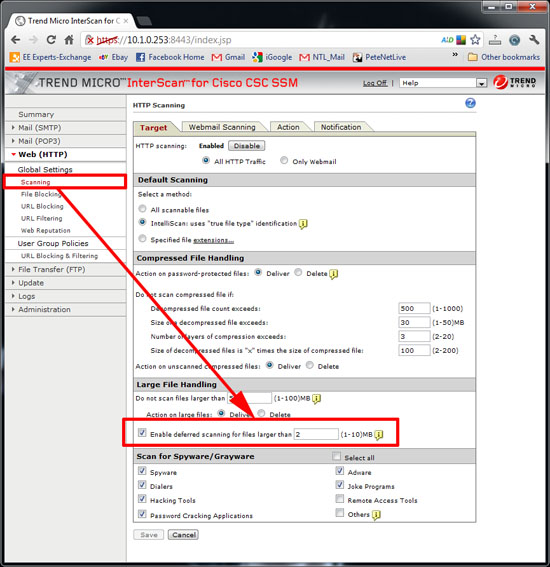Click the round globe extension icon

click(514, 40)
